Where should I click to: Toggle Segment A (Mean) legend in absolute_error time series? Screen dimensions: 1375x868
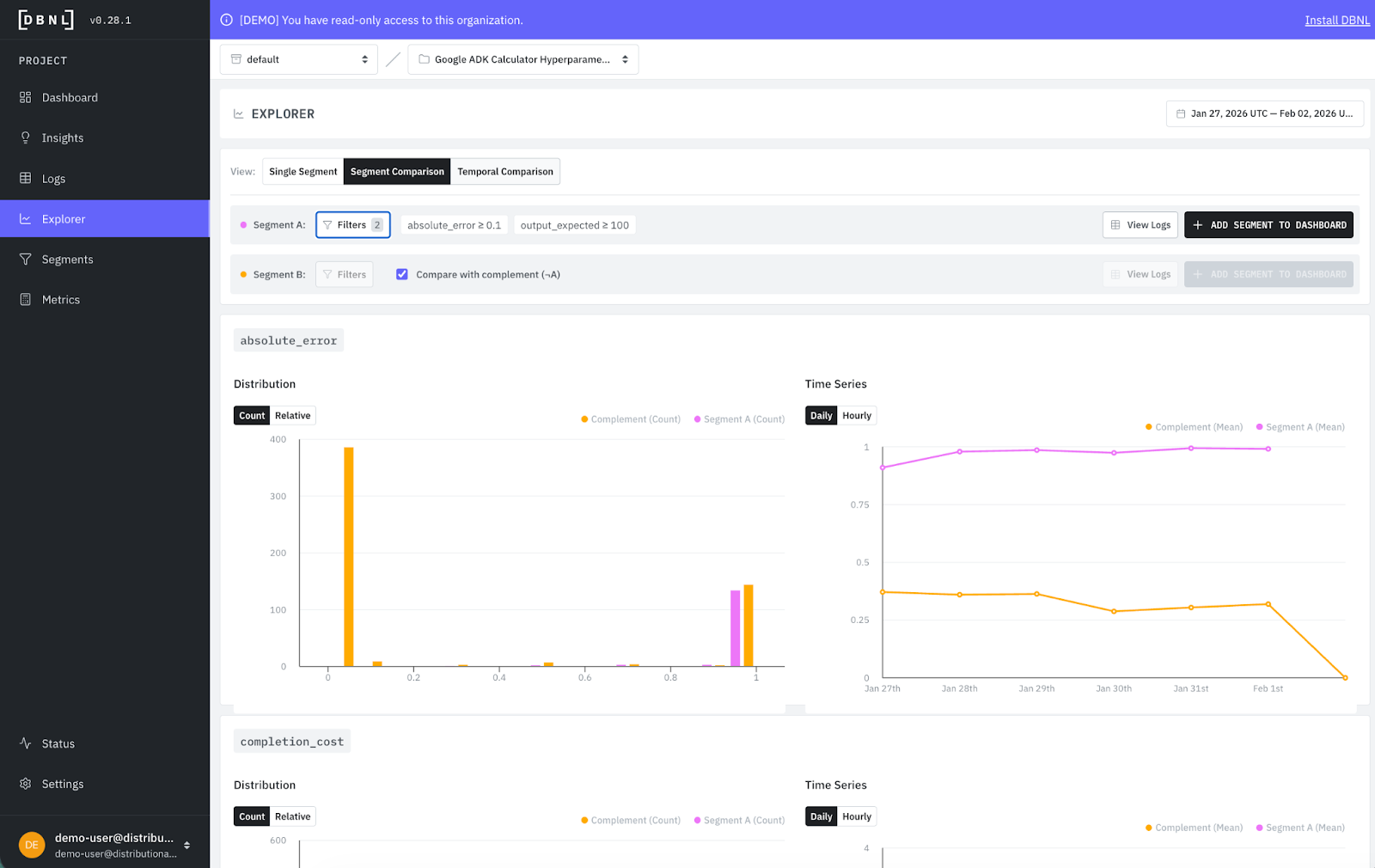tap(1300, 427)
